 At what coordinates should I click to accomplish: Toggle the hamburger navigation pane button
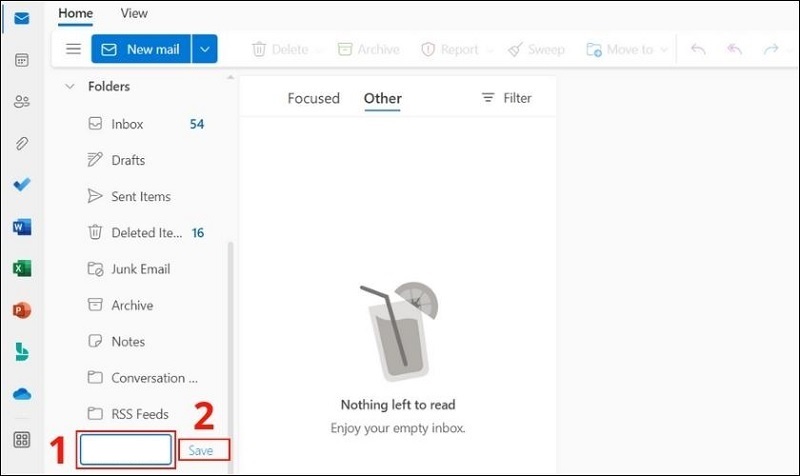point(73,49)
